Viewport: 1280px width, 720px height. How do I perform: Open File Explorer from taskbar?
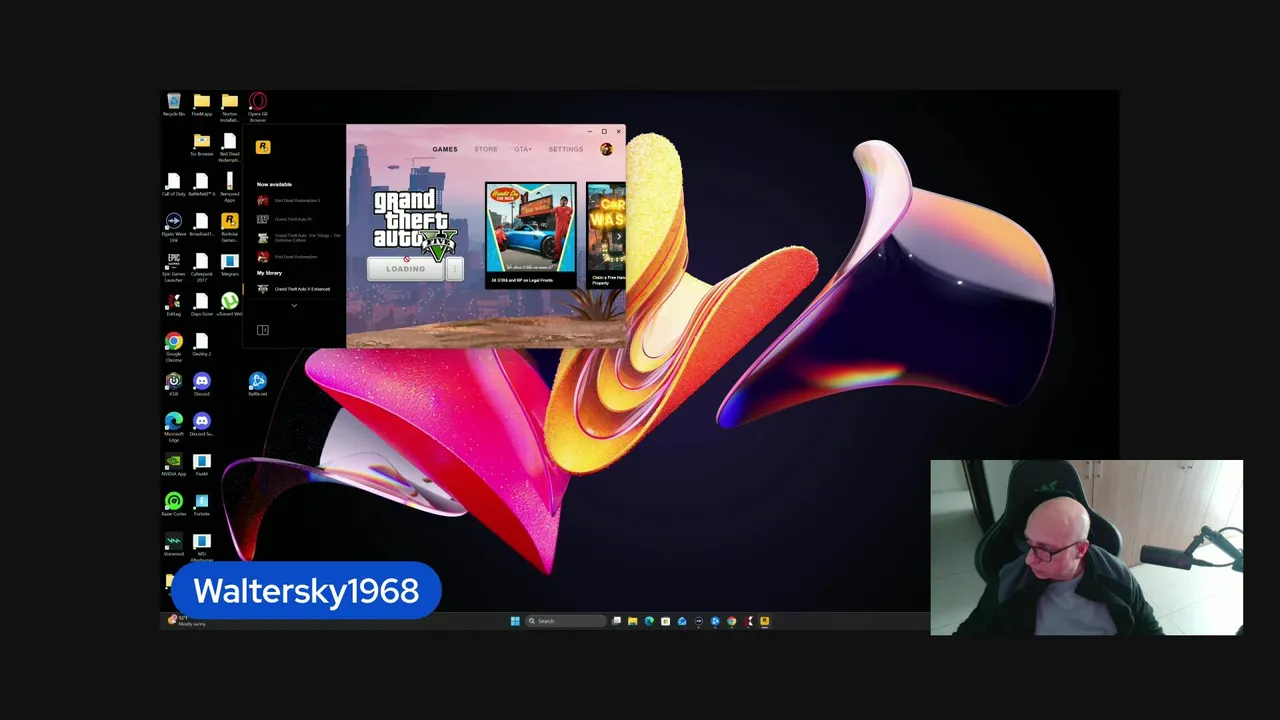pos(633,621)
